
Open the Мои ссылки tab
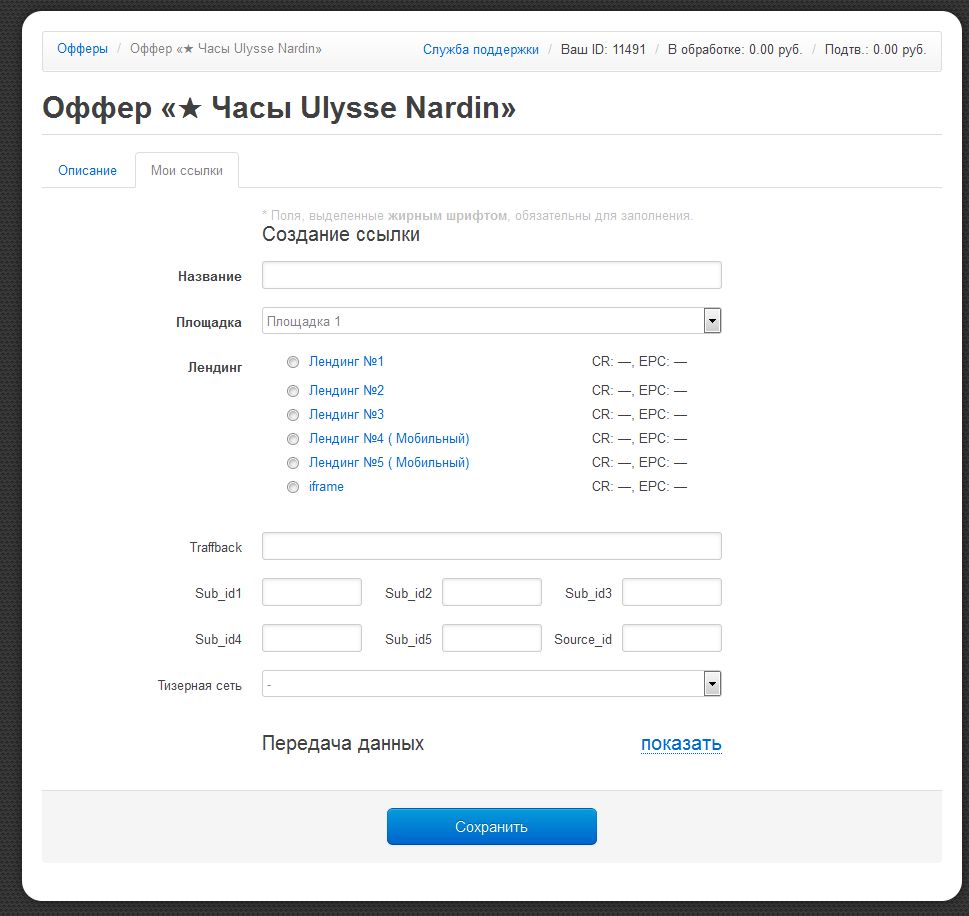[187, 171]
